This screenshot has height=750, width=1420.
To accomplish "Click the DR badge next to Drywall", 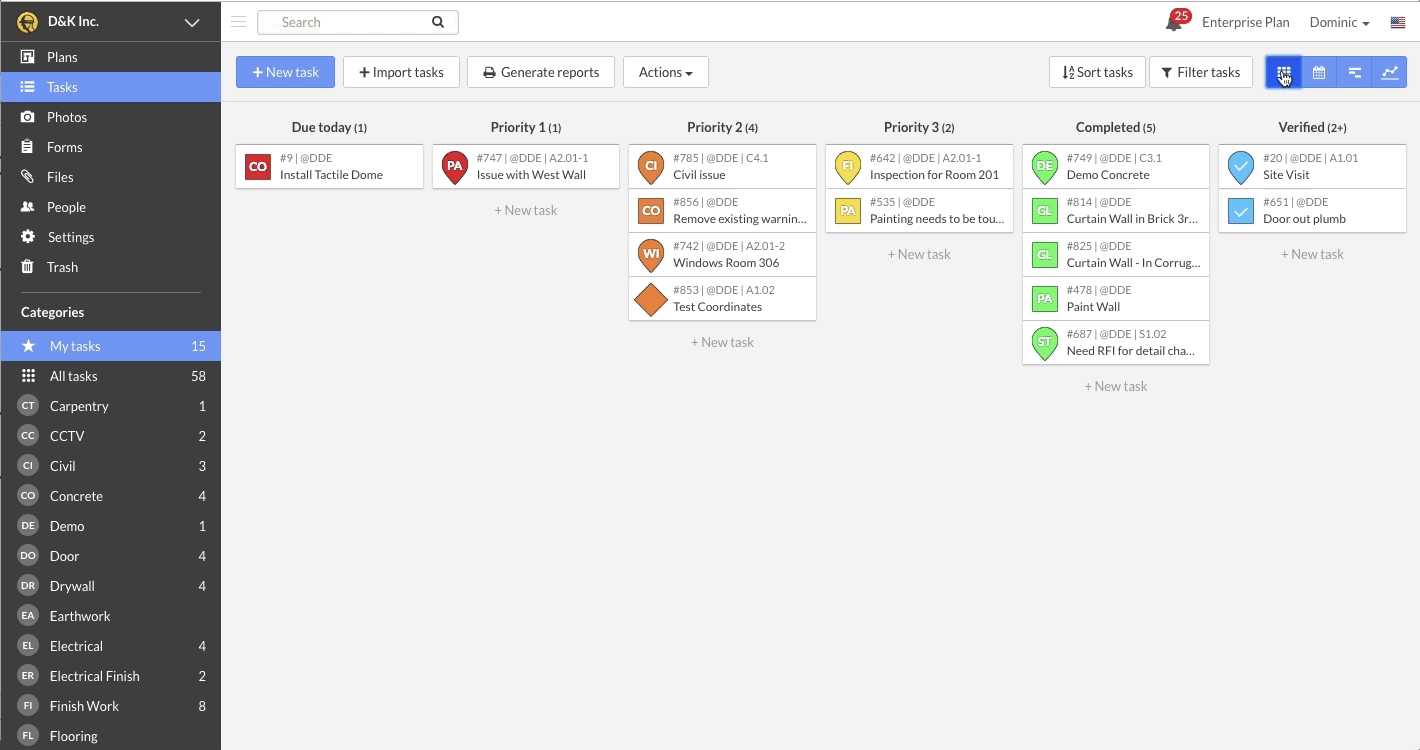I will 28,586.
